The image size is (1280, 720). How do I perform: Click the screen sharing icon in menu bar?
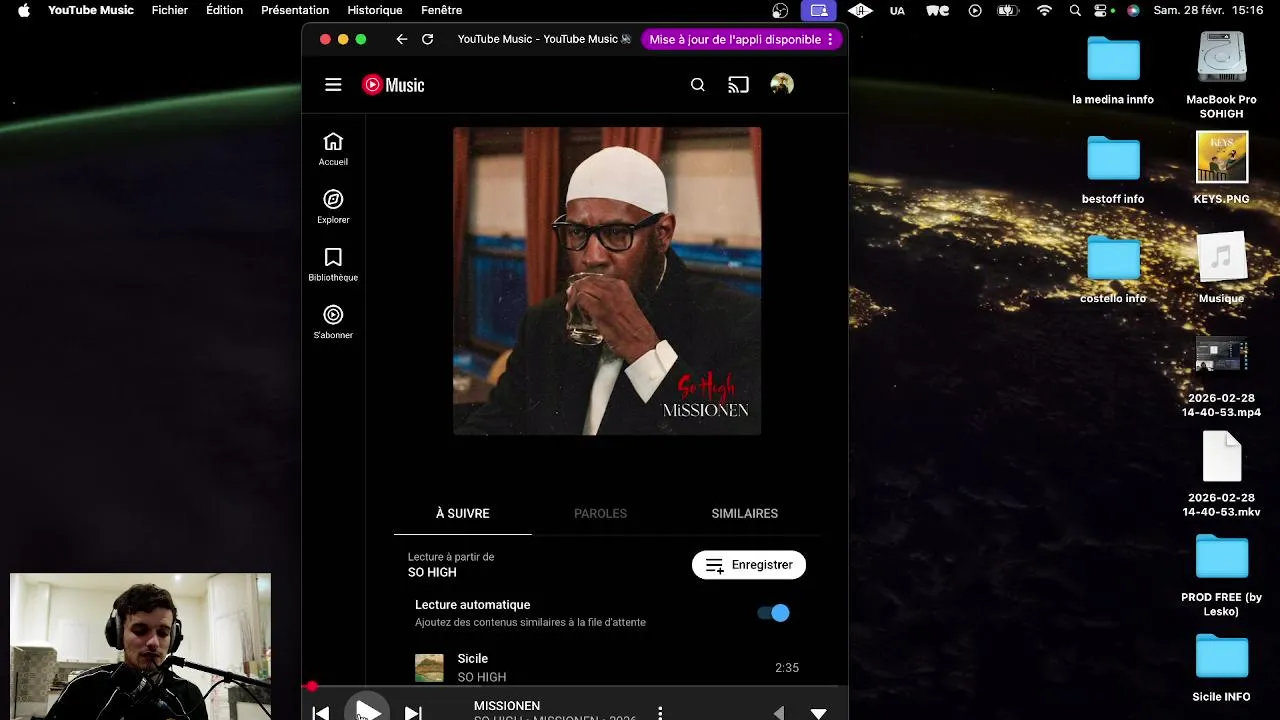coord(819,10)
